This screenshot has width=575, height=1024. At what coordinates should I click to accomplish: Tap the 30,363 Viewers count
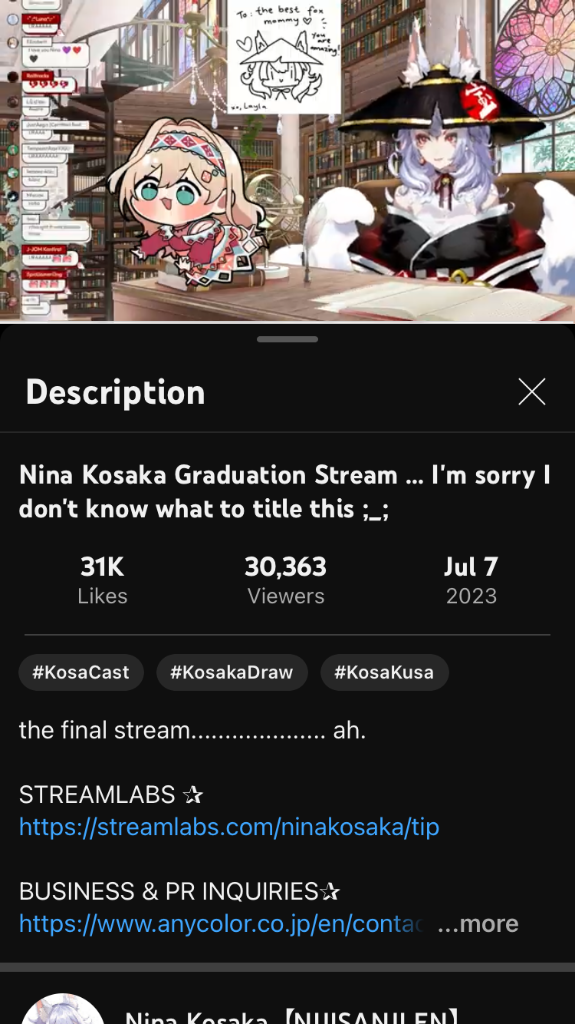click(x=286, y=580)
